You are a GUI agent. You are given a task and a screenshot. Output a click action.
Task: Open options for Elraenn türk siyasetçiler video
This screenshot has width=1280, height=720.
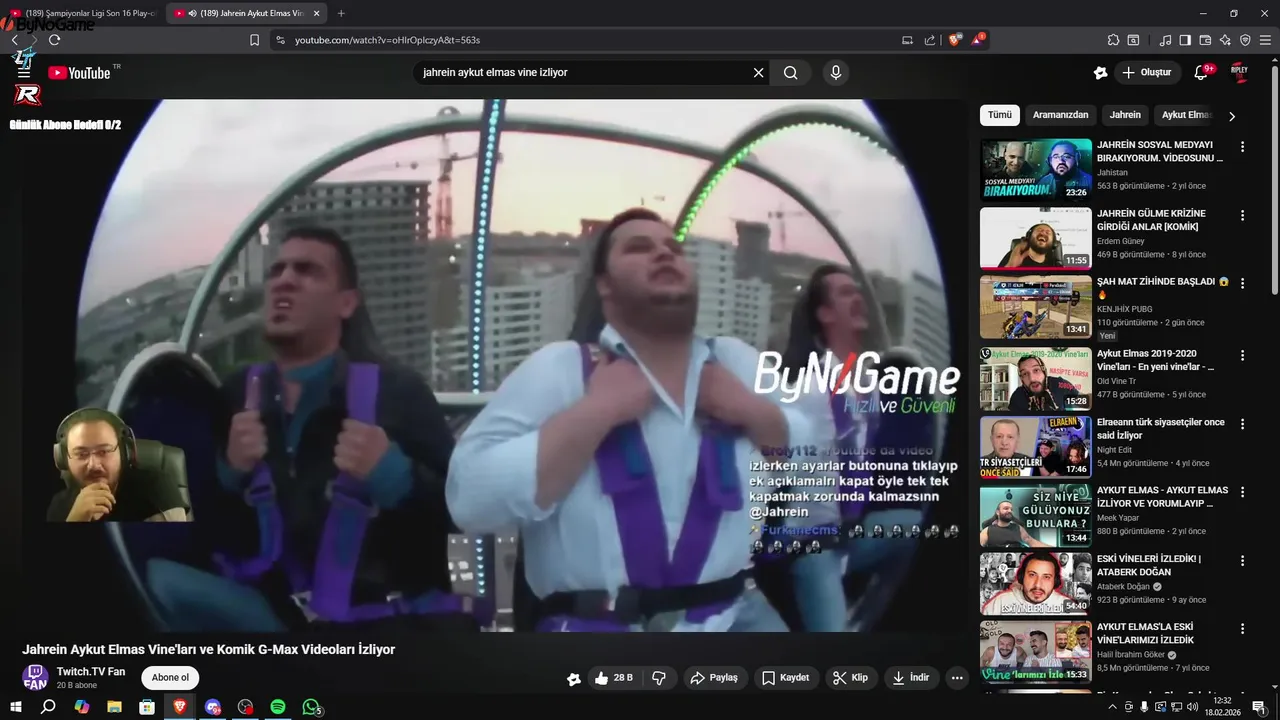(1243, 424)
